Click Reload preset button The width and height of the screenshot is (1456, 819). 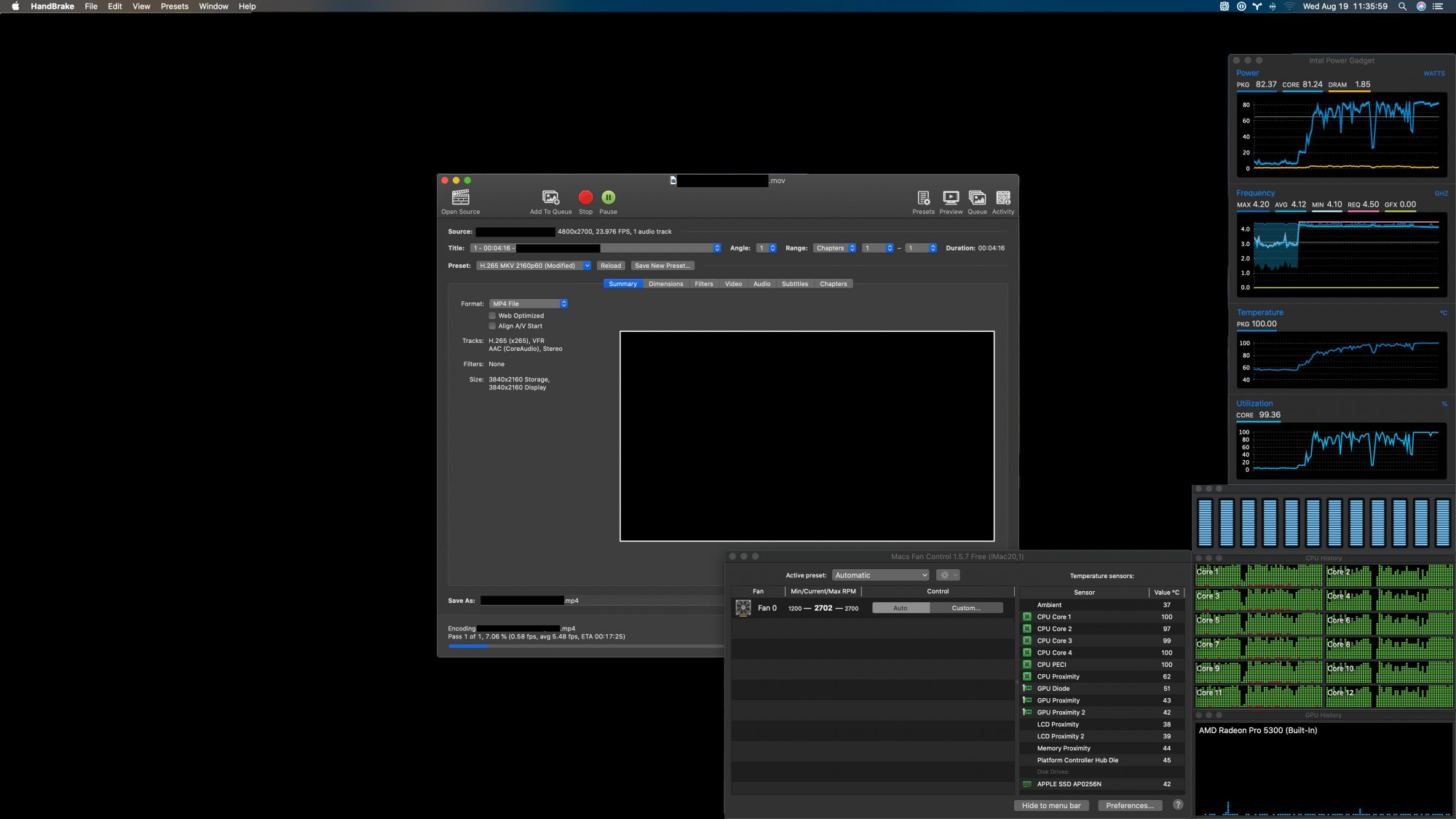coord(610,265)
